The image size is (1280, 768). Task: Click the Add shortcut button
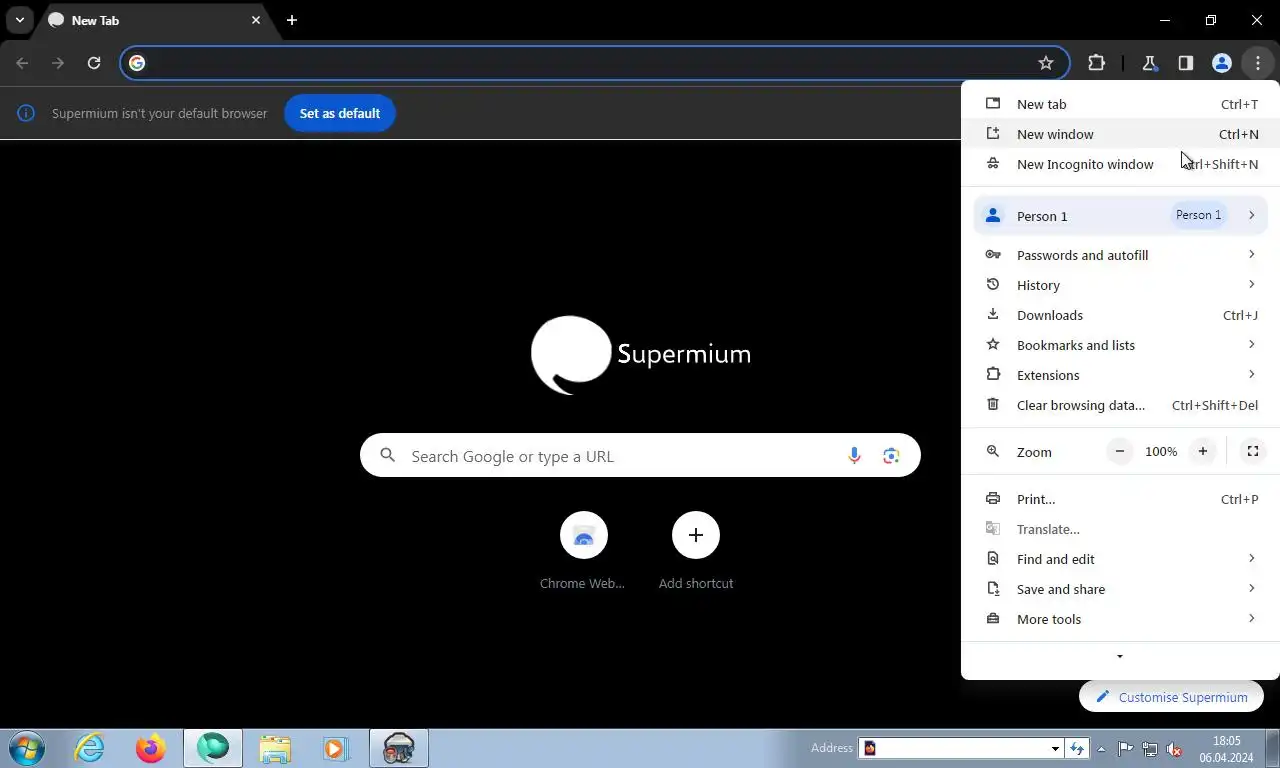tap(696, 551)
